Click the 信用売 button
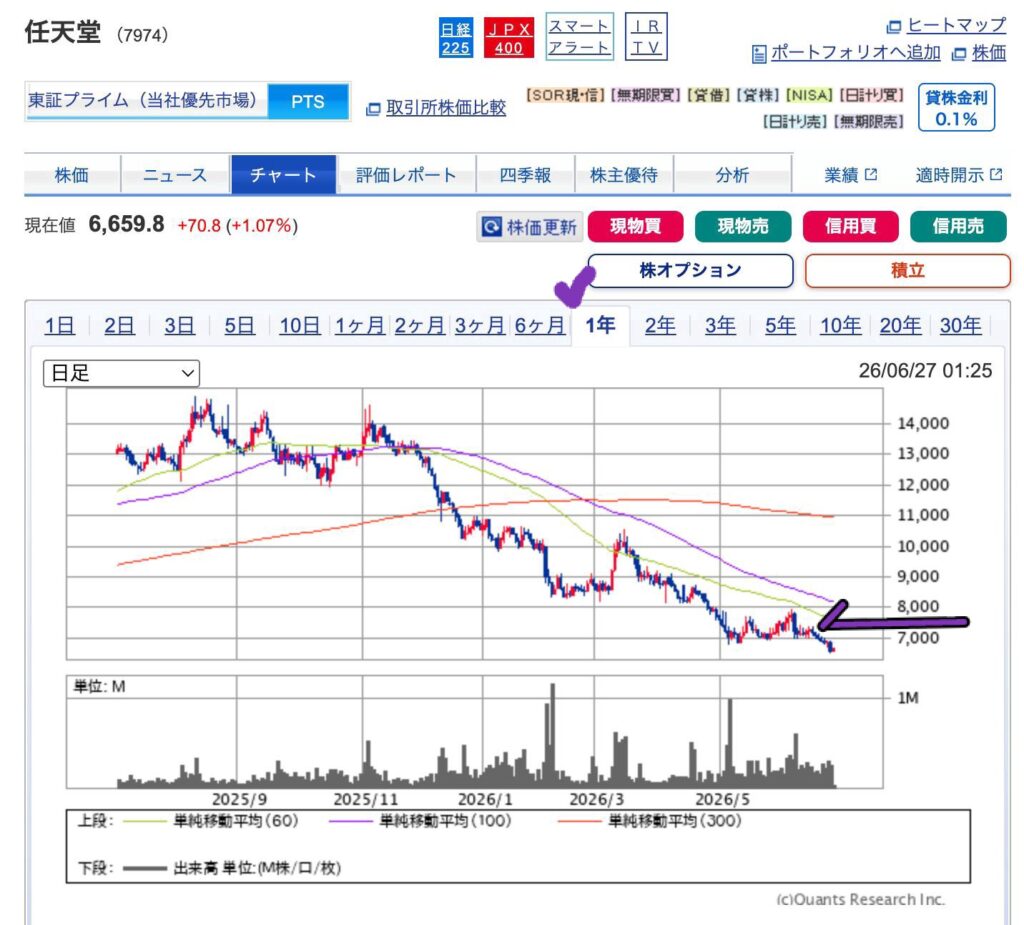Viewport: 1024px width, 925px height. [958, 227]
